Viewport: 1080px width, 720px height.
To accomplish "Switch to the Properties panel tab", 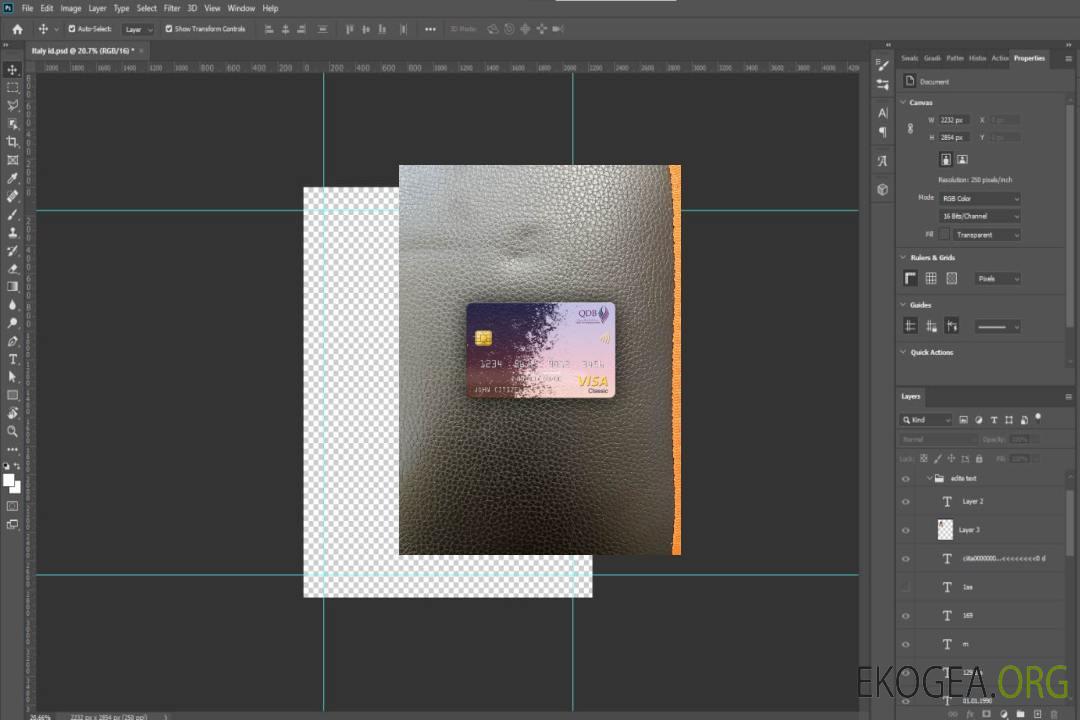I will point(1028,58).
